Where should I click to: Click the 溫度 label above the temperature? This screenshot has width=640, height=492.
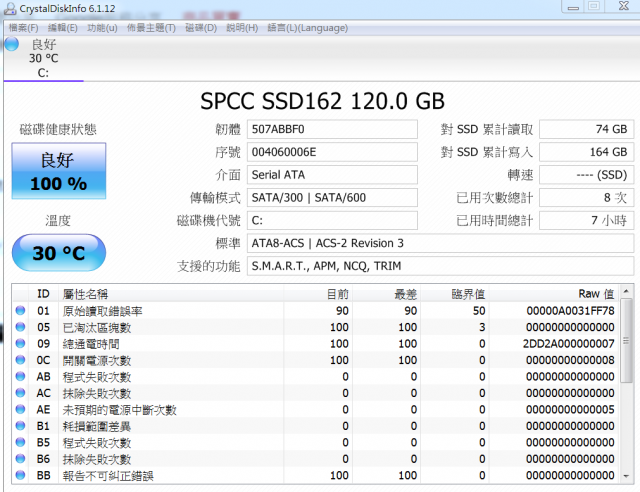[58, 221]
